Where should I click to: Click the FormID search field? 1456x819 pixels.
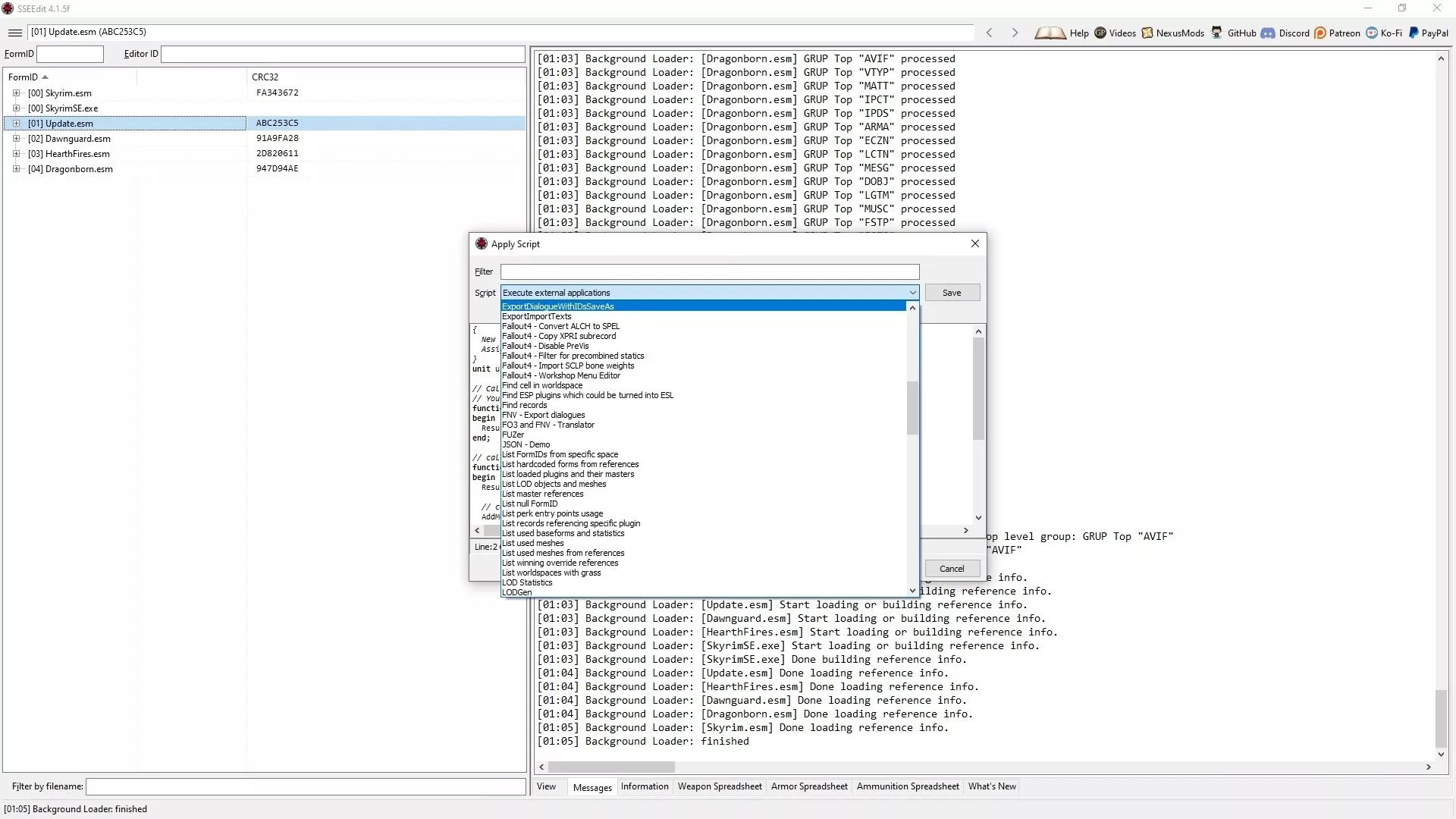(x=70, y=54)
